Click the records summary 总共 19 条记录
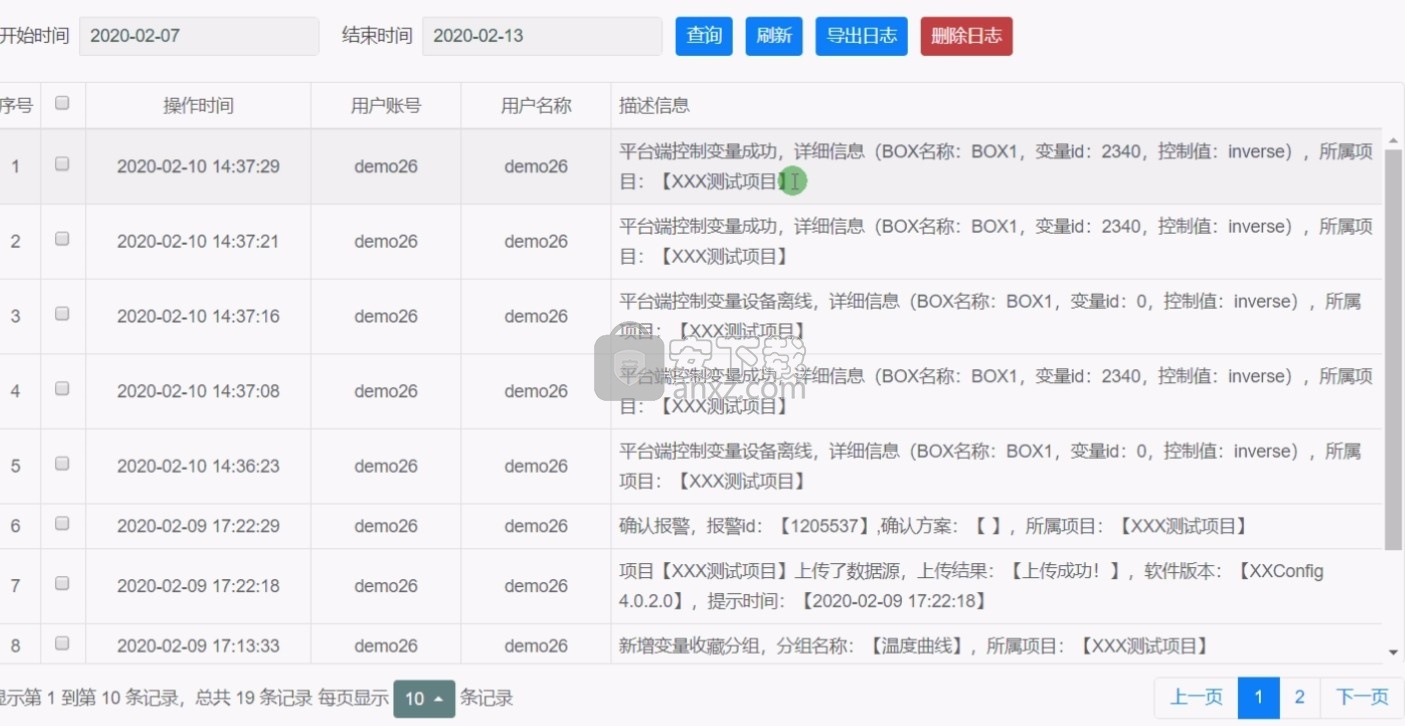 click(x=254, y=698)
